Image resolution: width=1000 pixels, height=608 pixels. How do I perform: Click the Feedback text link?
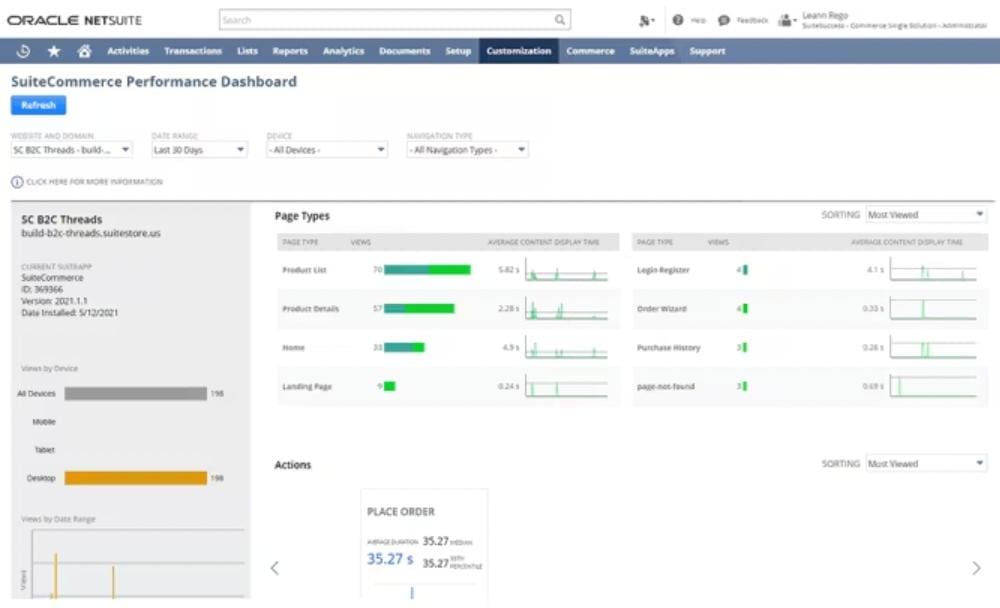(752, 20)
